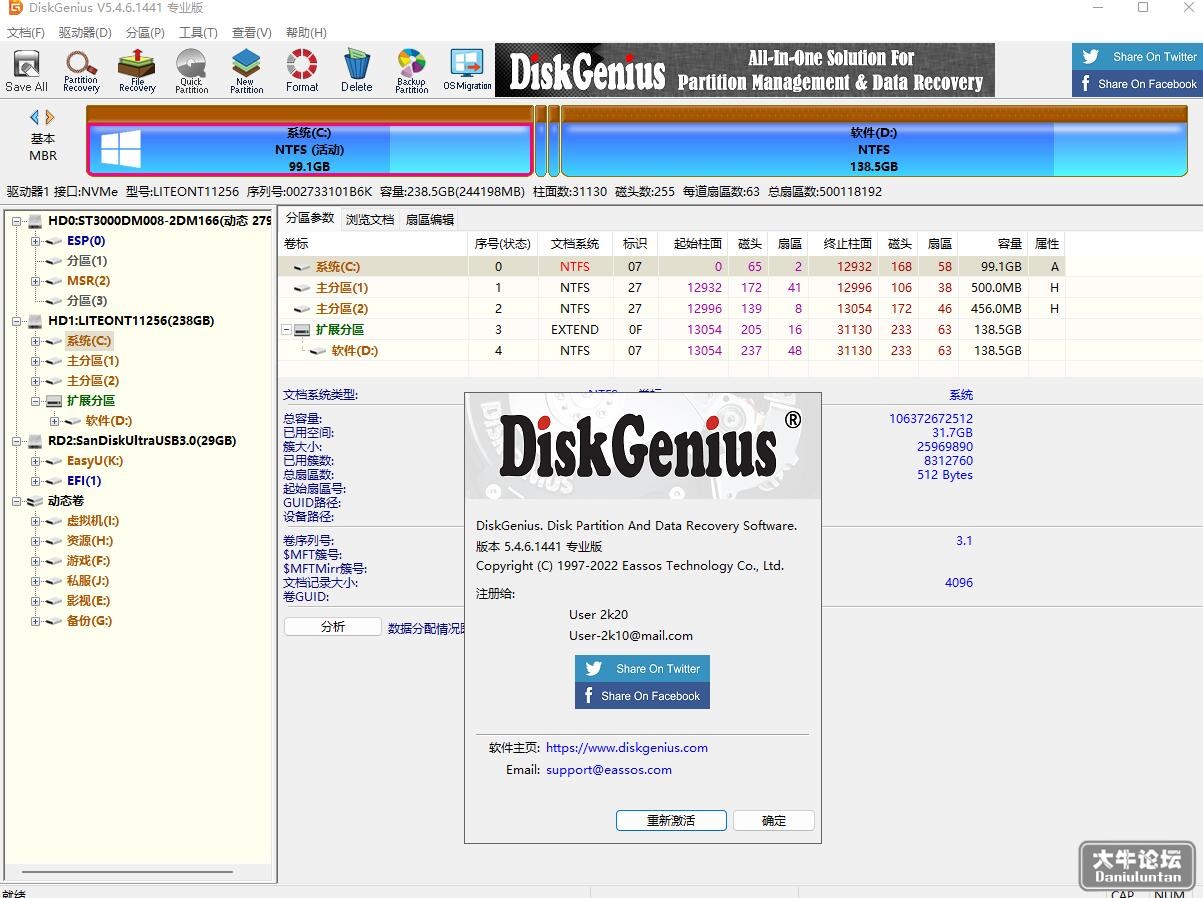1203x898 pixels.
Task: Click the Save All toolbar icon
Action: point(26,71)
